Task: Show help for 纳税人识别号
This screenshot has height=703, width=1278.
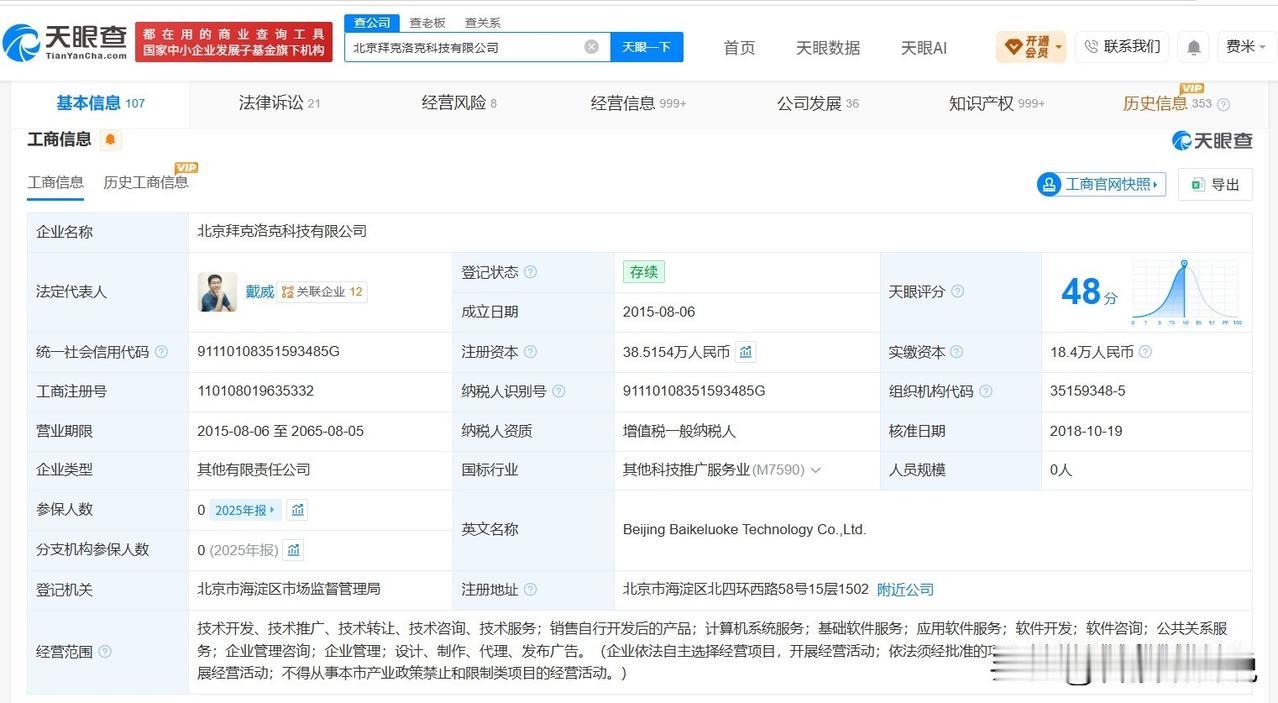Action: pos(558,391)
